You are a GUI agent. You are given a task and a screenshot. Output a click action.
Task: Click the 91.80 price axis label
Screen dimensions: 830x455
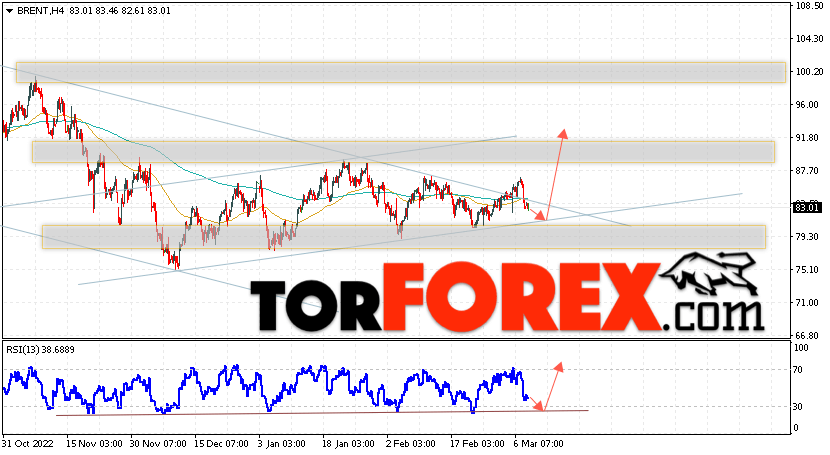808,138
